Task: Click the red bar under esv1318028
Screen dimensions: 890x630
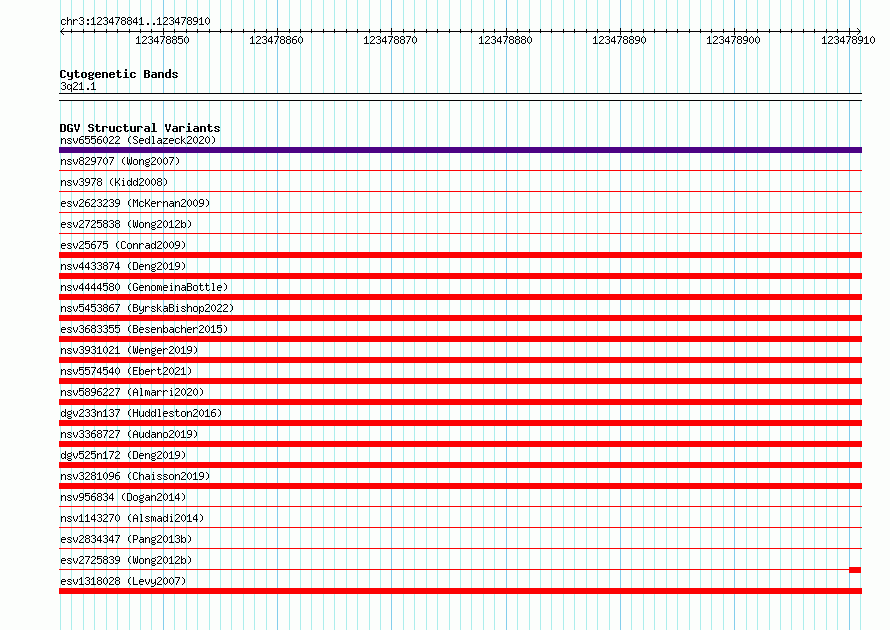Action: point(460,591)
